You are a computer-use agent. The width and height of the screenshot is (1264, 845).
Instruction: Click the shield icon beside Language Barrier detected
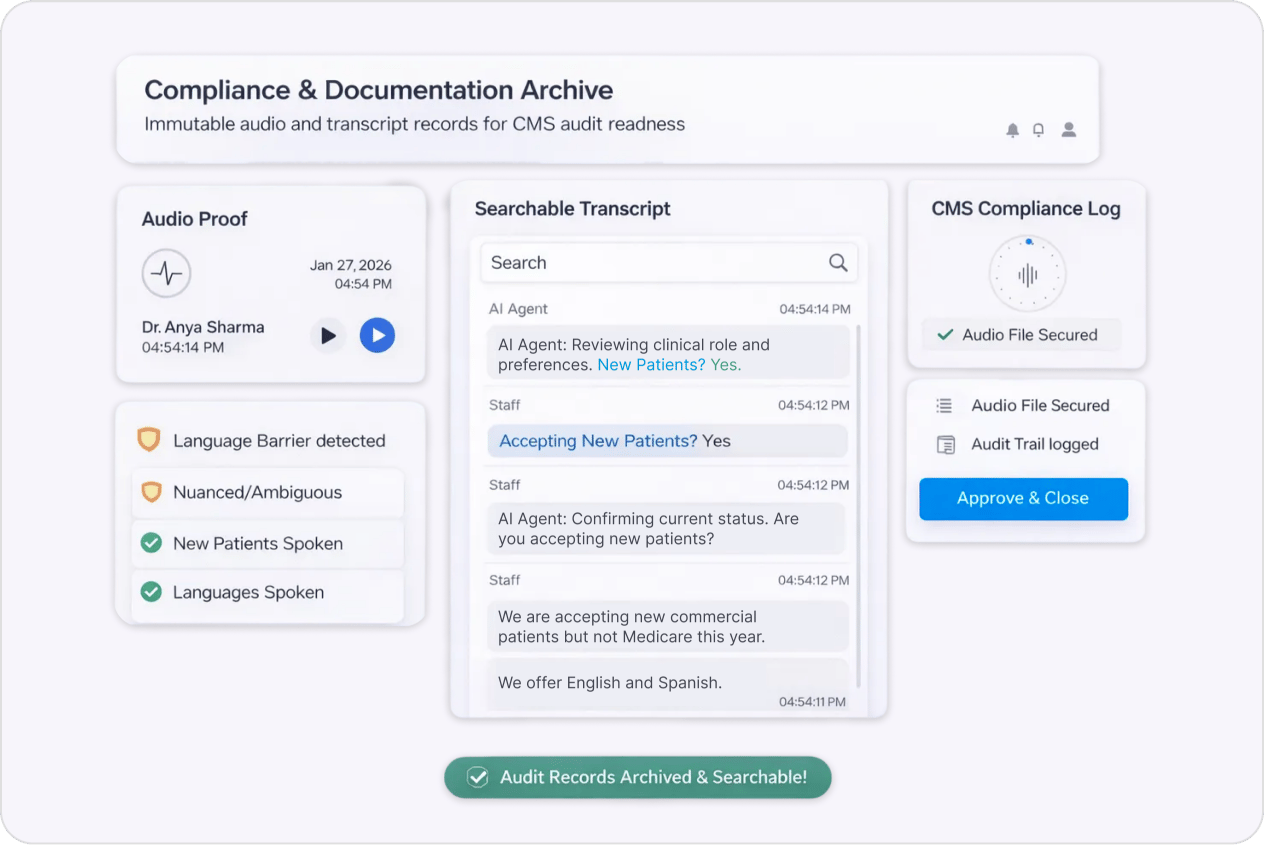tap(152, 440)
